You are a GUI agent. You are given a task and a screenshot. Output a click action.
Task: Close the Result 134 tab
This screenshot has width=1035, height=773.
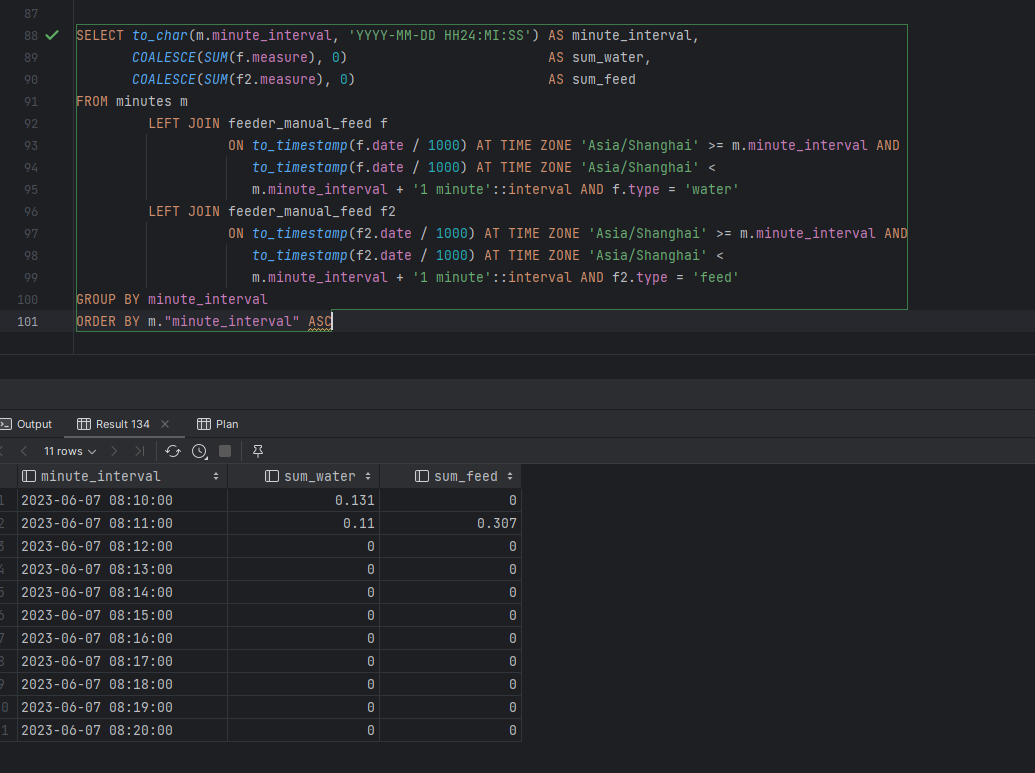pos(163,424)
